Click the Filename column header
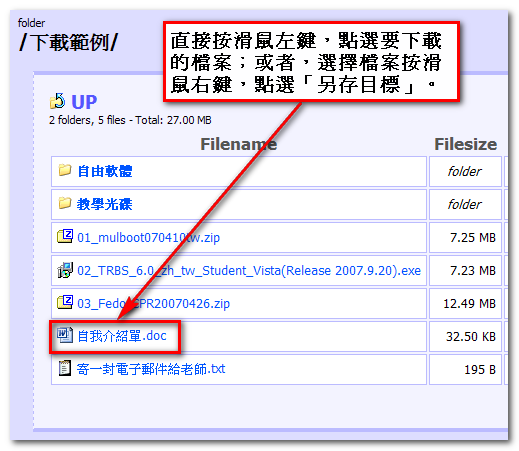 point(239,144)
